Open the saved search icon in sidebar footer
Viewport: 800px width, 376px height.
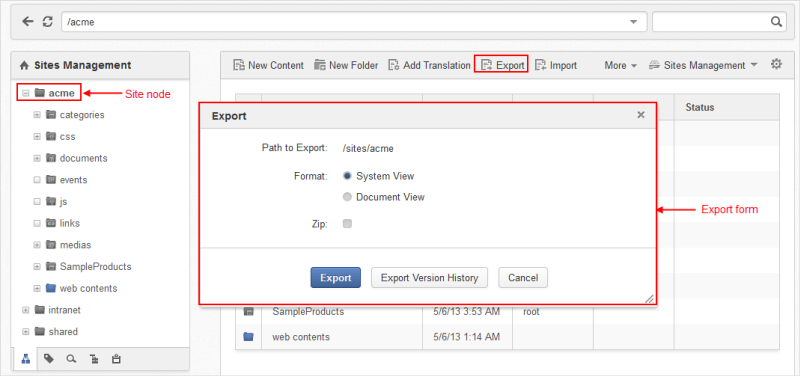[x=71, y=359]
